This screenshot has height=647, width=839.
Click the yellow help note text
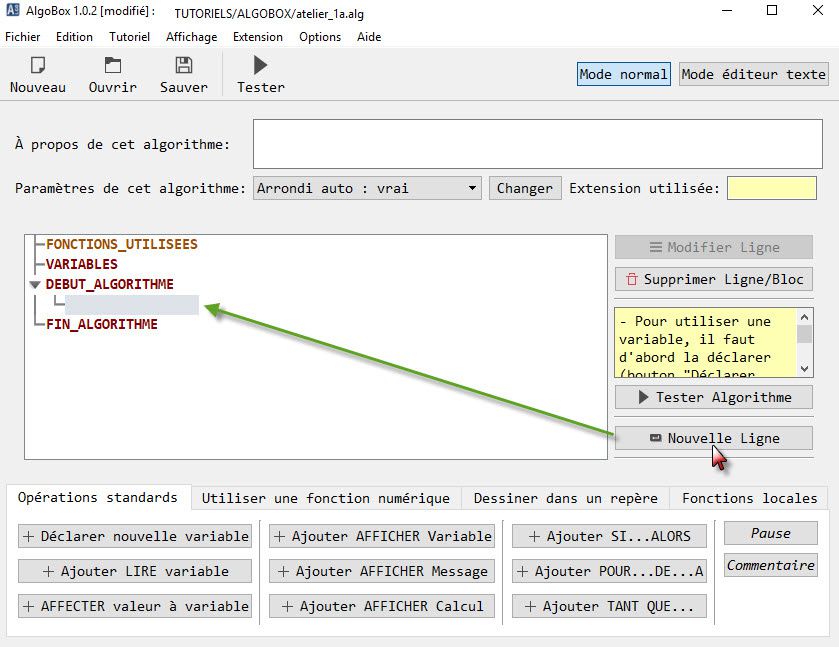706,342
